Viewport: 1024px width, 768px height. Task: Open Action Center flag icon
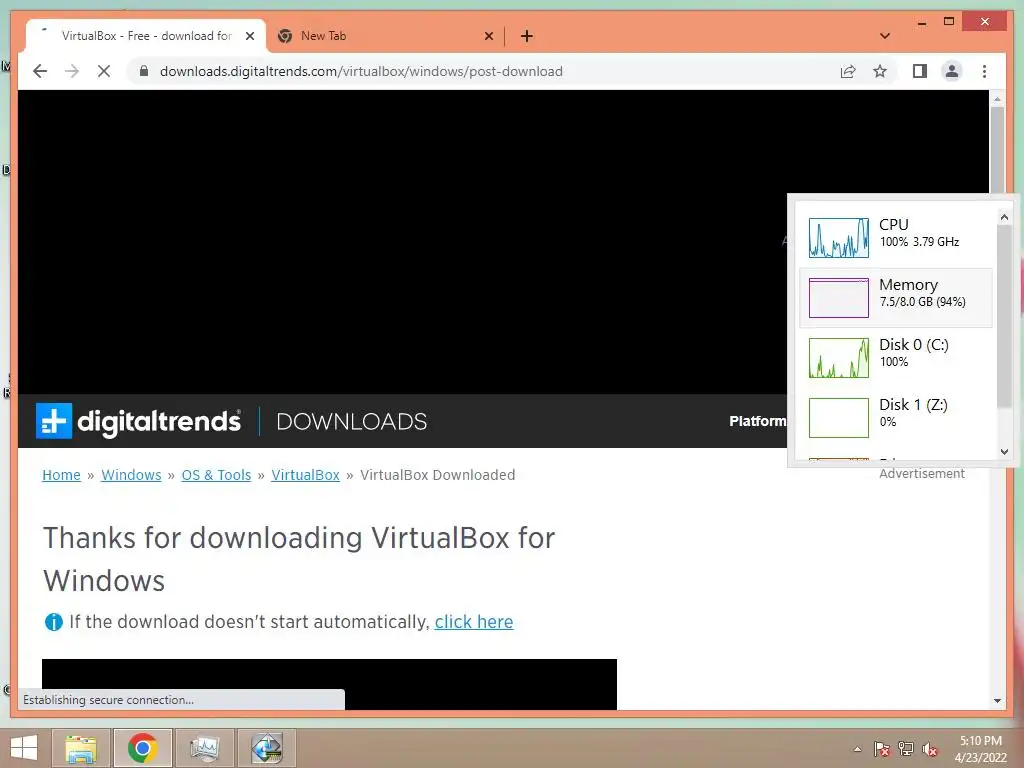(x=882, y=749)
